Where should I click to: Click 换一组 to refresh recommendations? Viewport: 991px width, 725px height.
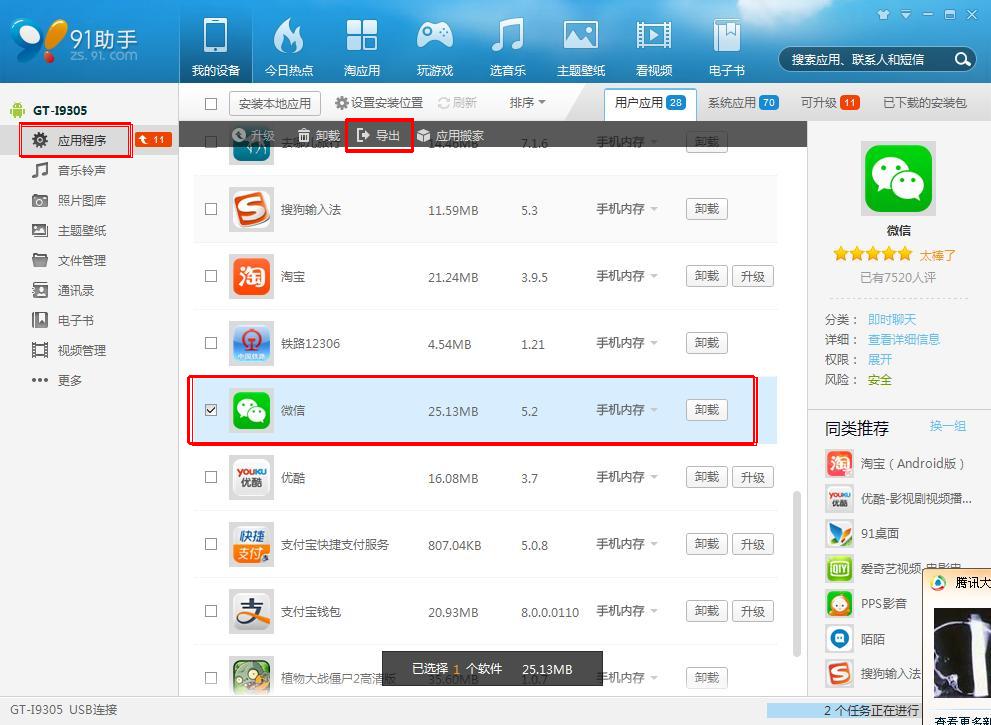point(948,426)
